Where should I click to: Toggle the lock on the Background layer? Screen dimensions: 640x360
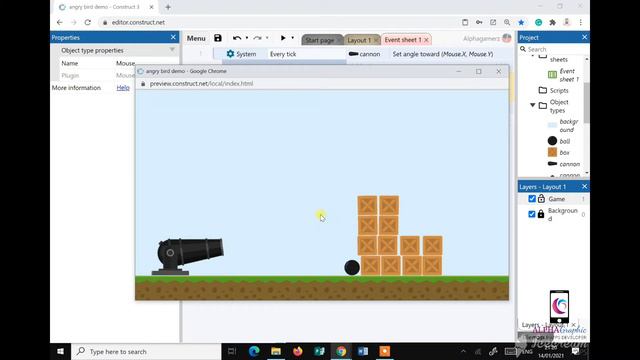pos(541,214)
